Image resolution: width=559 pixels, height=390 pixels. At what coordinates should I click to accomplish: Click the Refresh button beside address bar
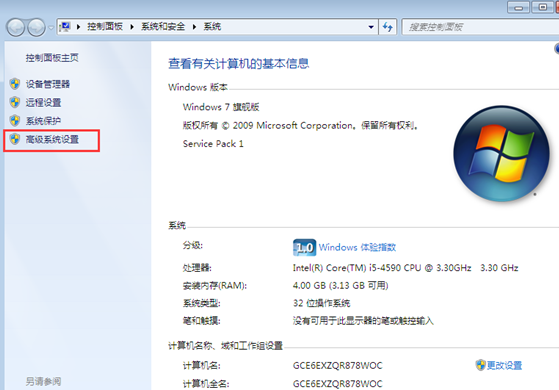tap(388, 27)
